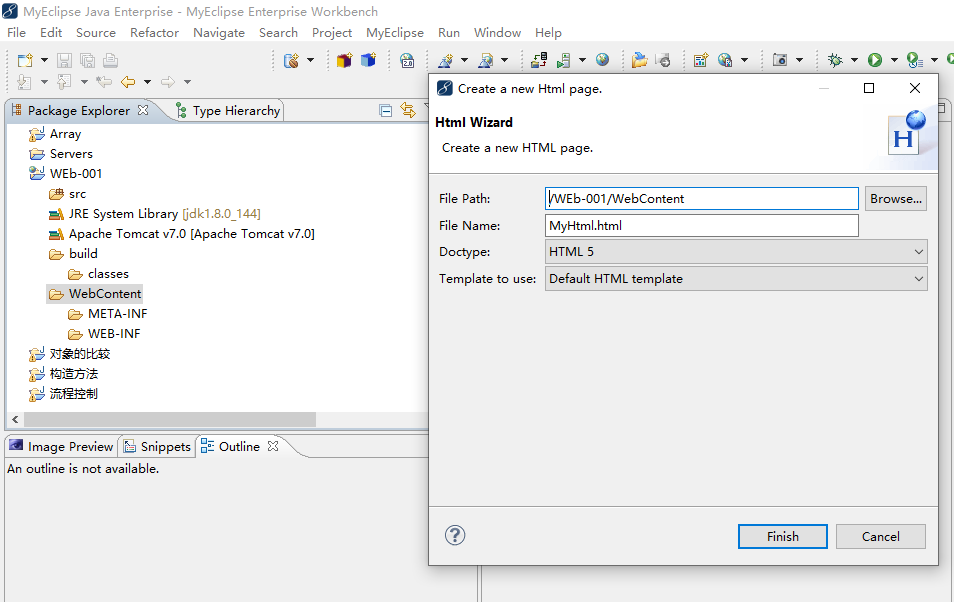Open the Debug dropdown arrow
Screen dimensions: 954x602
pos(854,60)
